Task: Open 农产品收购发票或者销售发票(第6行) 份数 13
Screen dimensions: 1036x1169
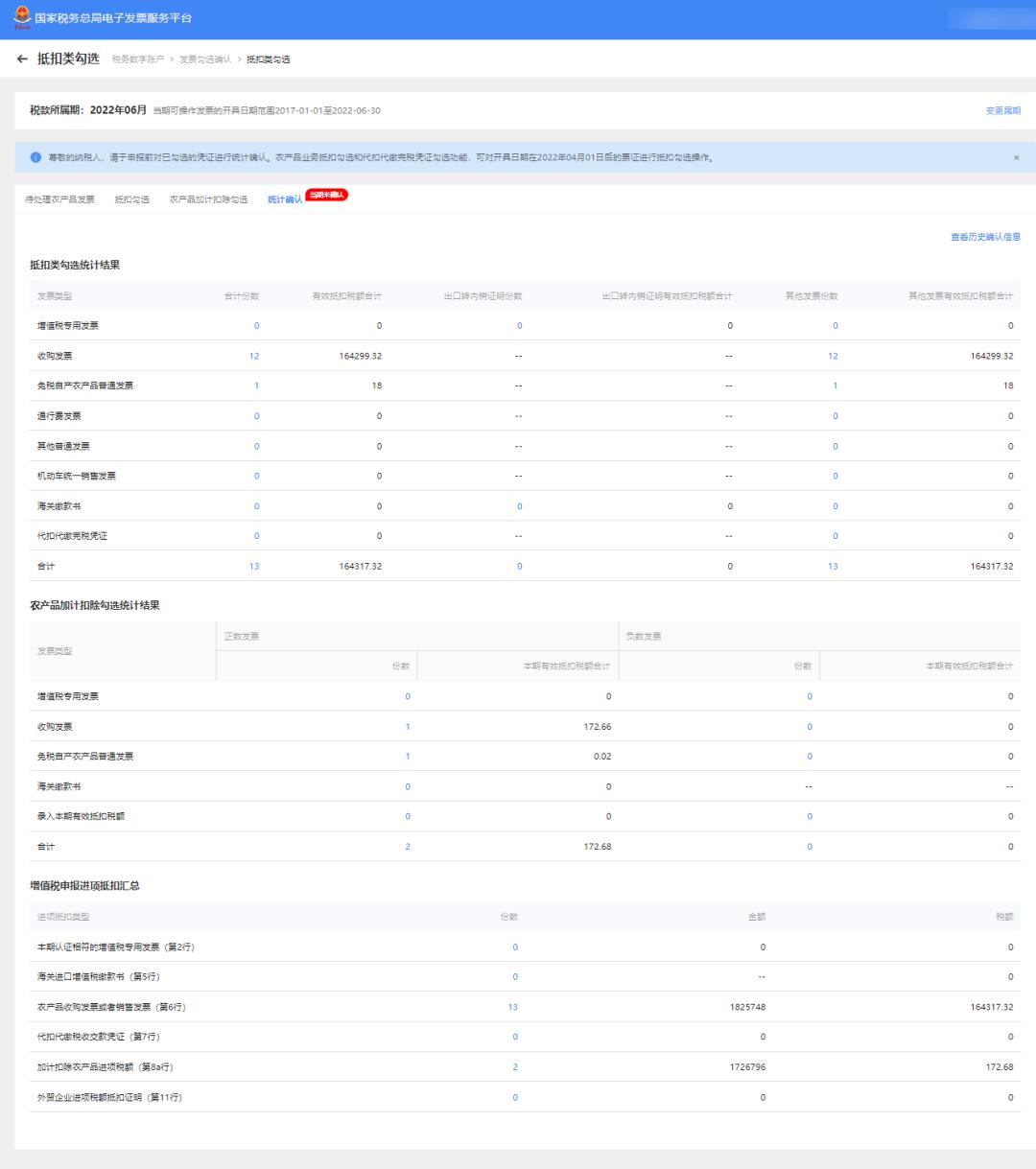Action: click(513, 1007)
